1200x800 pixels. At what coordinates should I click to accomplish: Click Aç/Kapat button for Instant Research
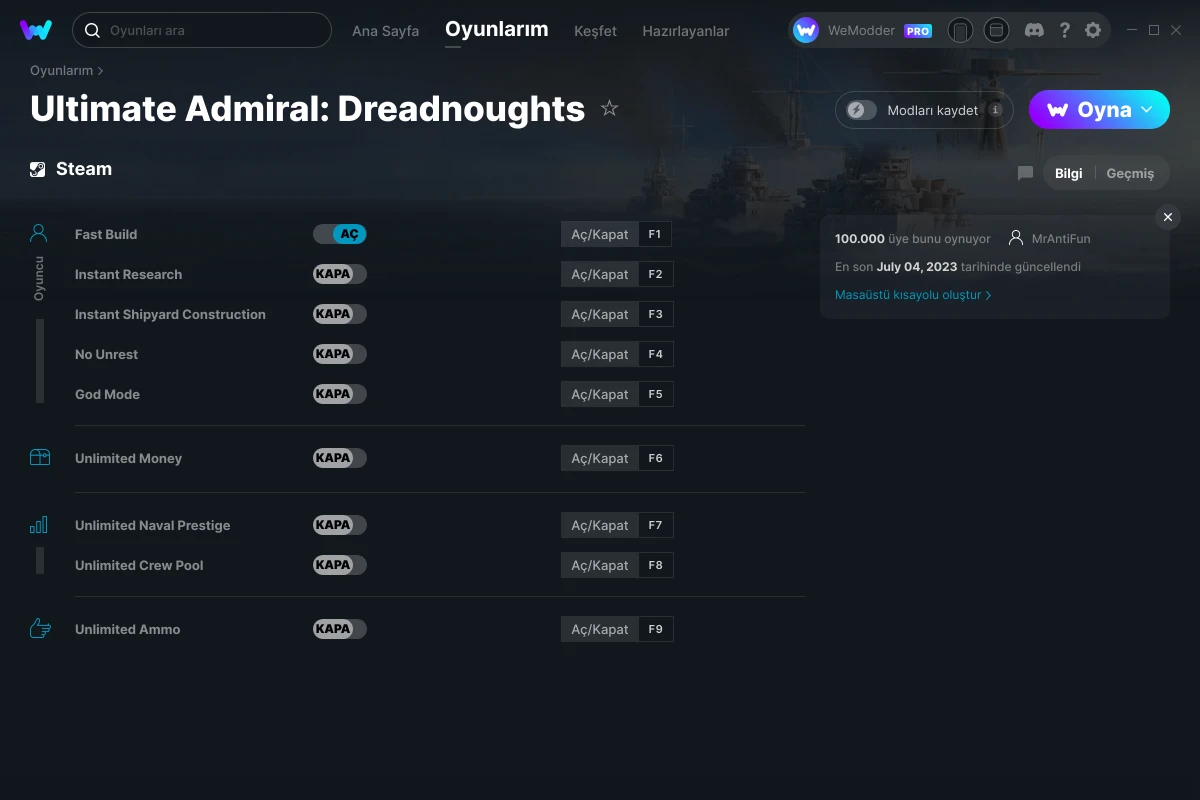600,274
